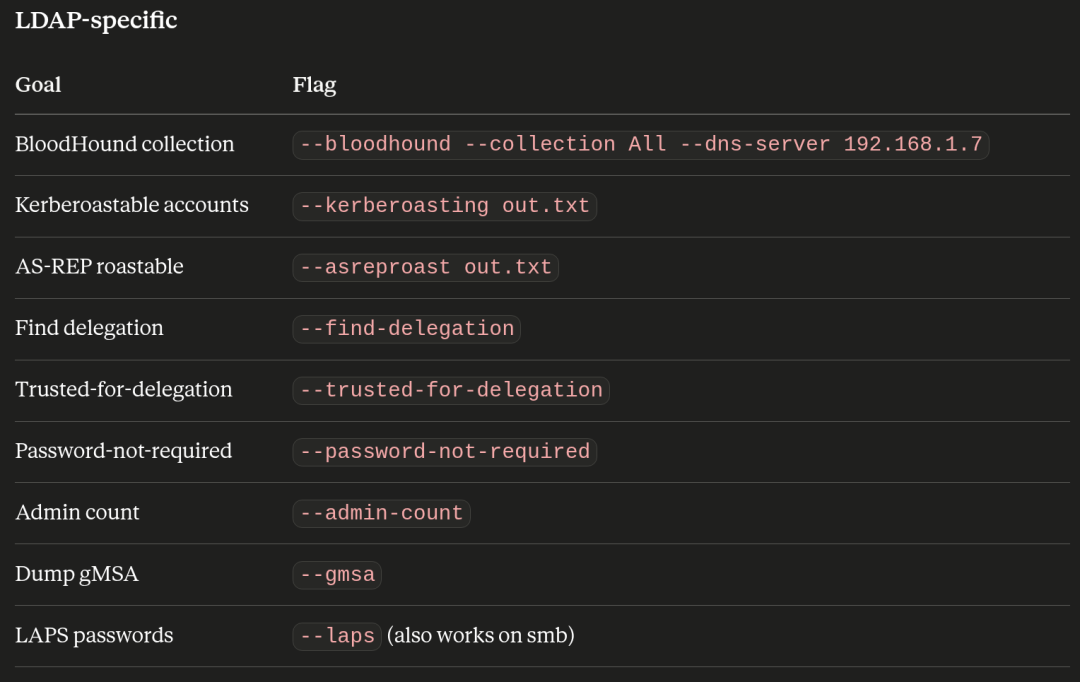Click the --password-not-required flag code
1080x682 pixels.
[444, 452]
